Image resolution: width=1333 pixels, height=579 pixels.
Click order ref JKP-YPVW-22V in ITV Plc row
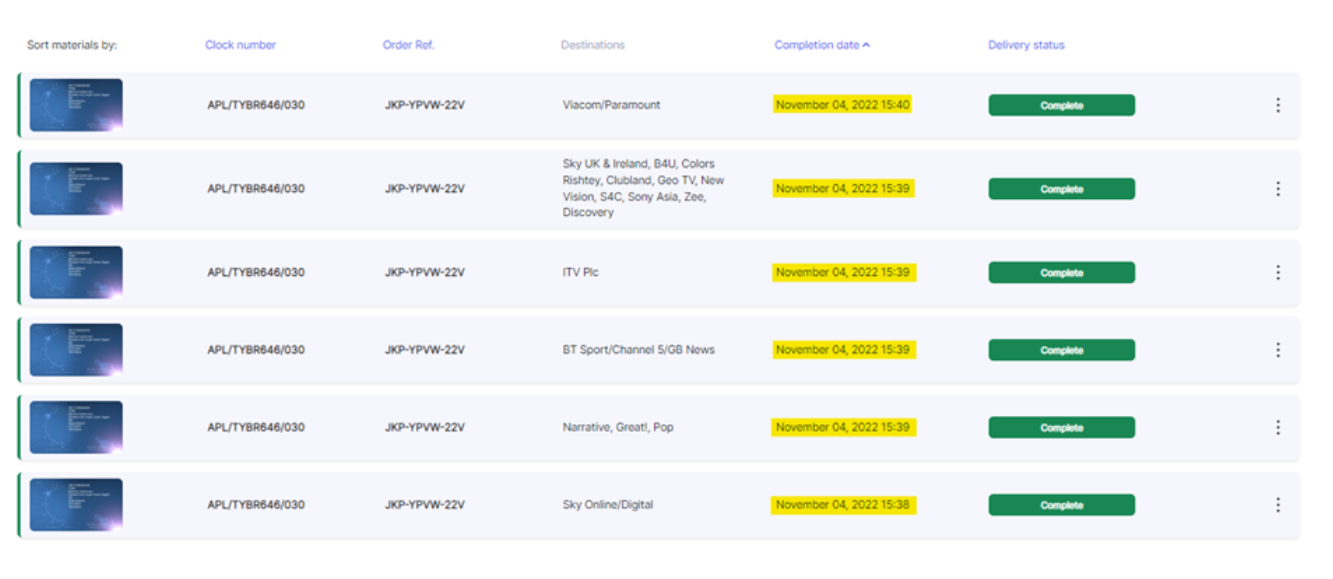424,272
